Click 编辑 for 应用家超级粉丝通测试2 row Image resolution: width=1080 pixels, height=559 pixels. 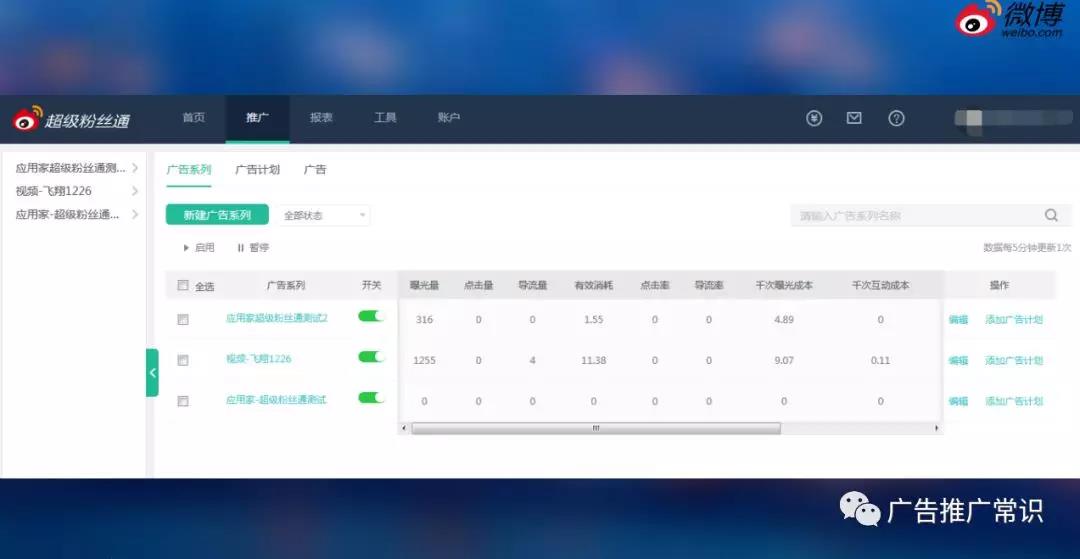(958, 319)
